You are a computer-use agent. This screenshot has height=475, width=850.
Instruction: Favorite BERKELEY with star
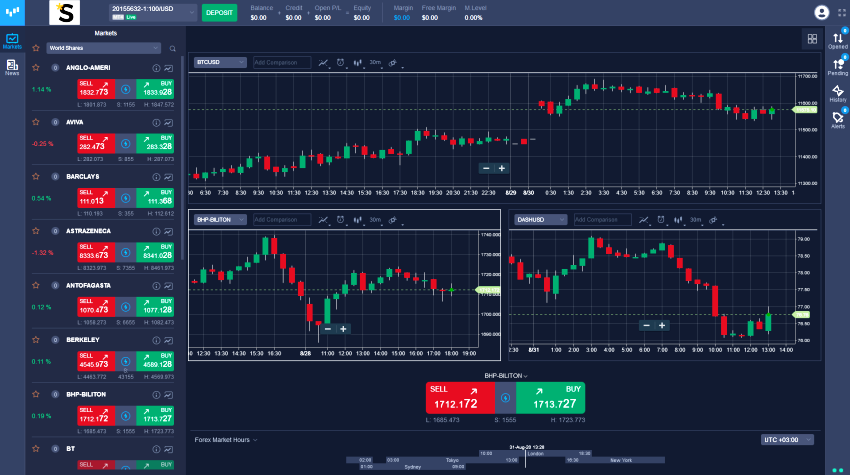click(x=36, y=340)
